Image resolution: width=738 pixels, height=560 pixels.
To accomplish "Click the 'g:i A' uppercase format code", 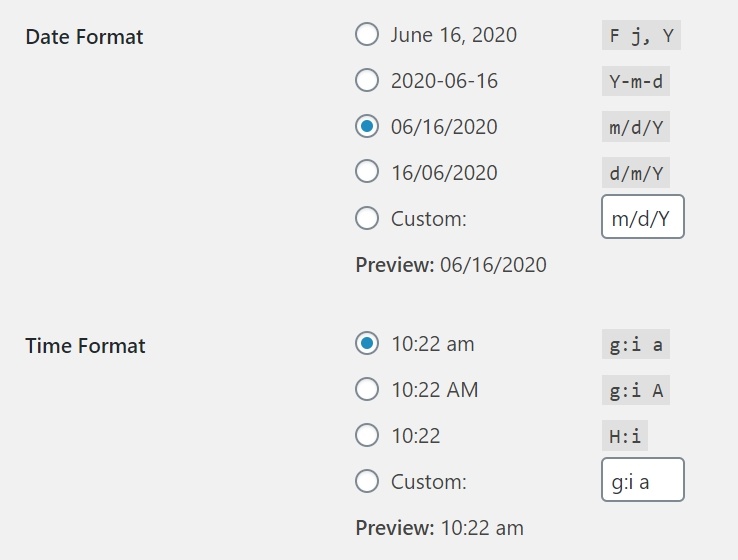I will pos(636,390).
